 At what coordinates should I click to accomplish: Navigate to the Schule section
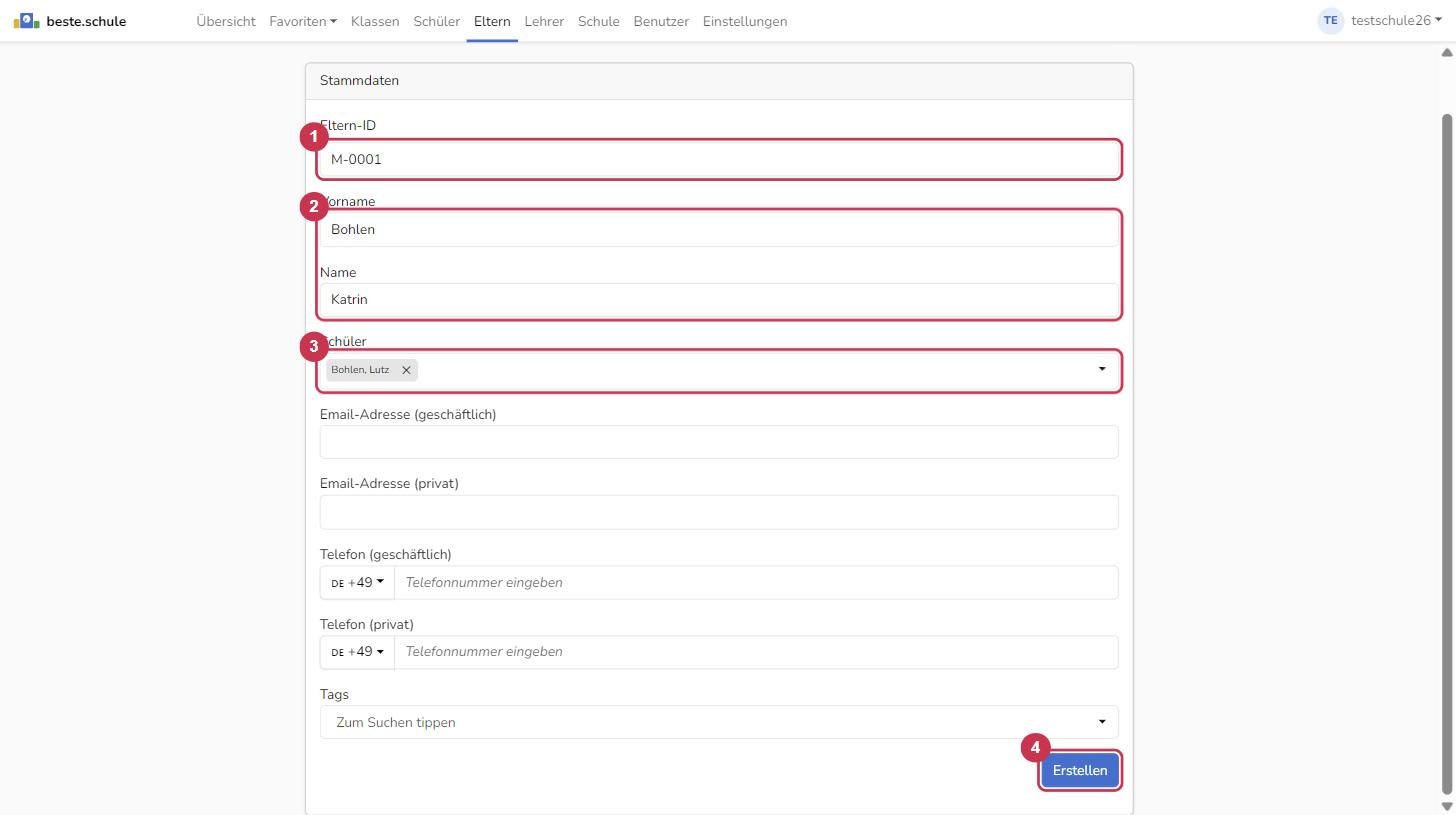click(599, 21)
